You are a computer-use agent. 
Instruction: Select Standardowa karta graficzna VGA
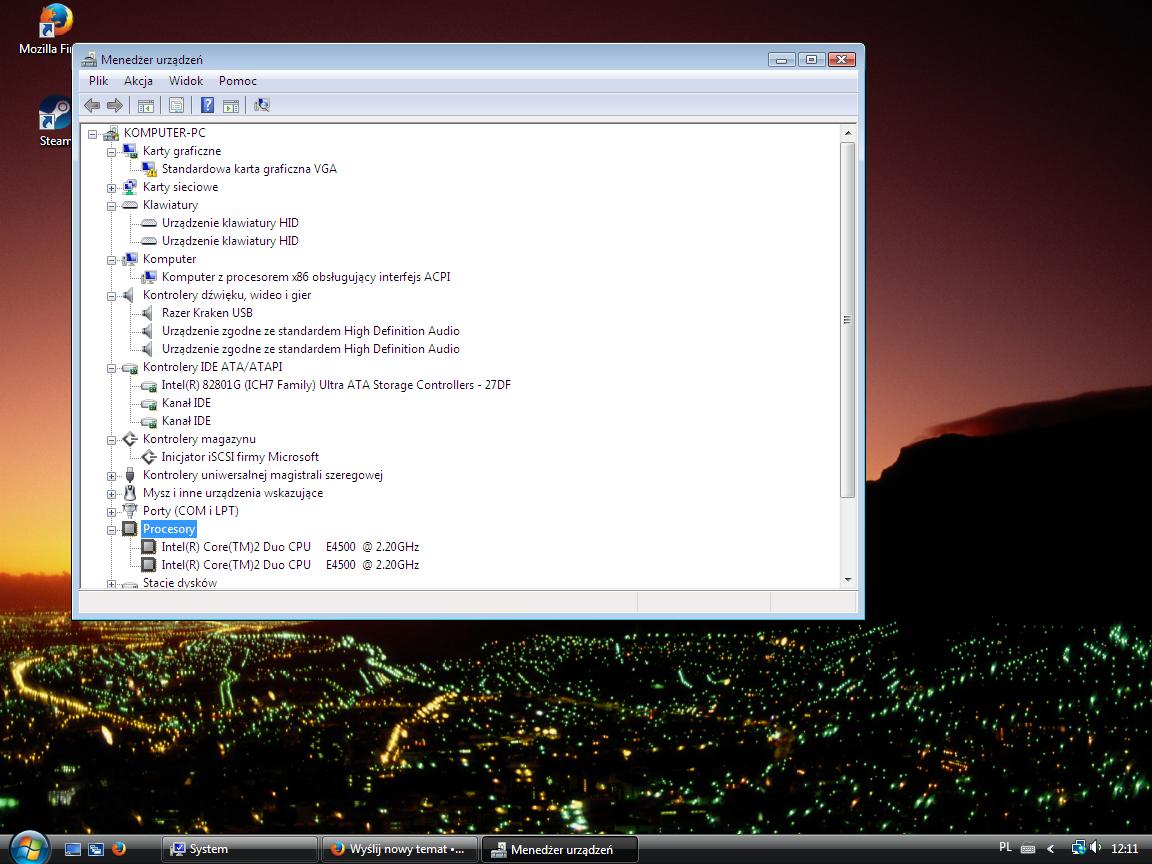tap(249, 169)
